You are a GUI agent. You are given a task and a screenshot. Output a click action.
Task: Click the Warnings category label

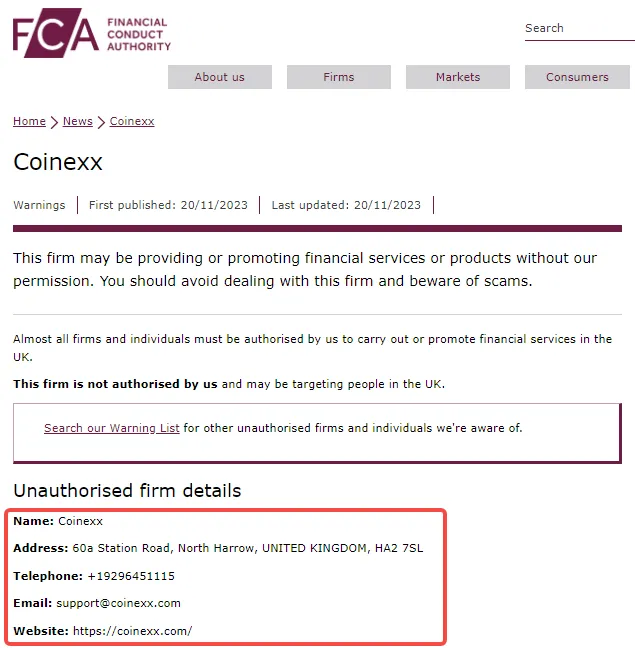tap(39, 205)
